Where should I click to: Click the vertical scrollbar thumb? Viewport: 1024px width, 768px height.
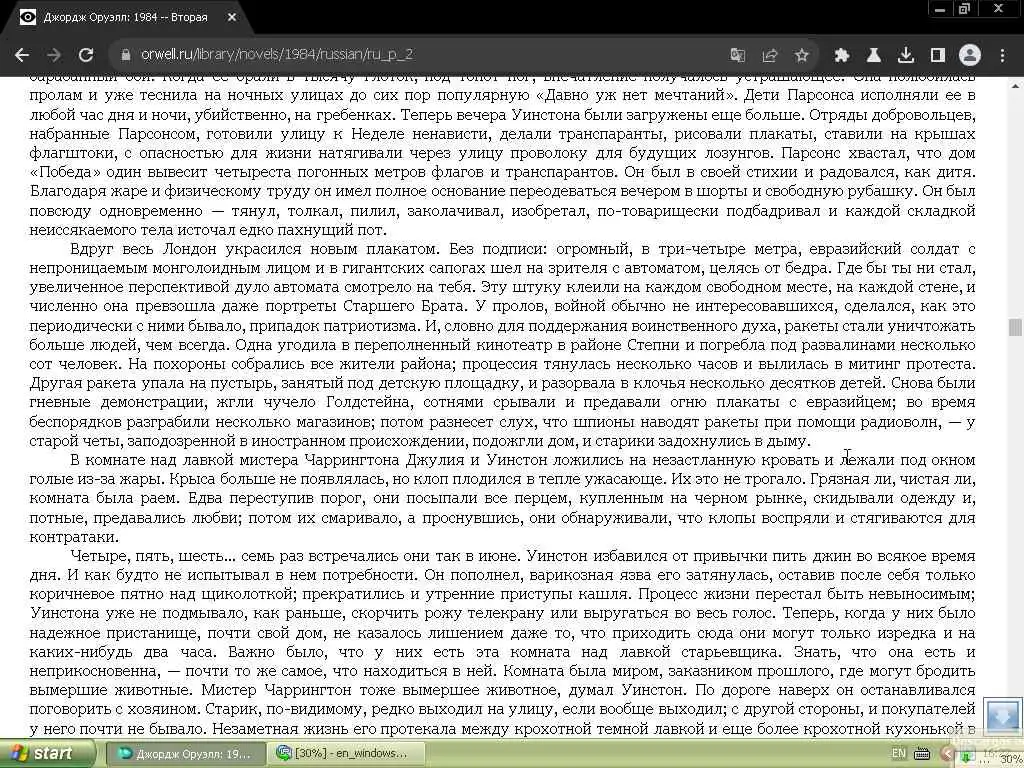(x=1015, y=327)
